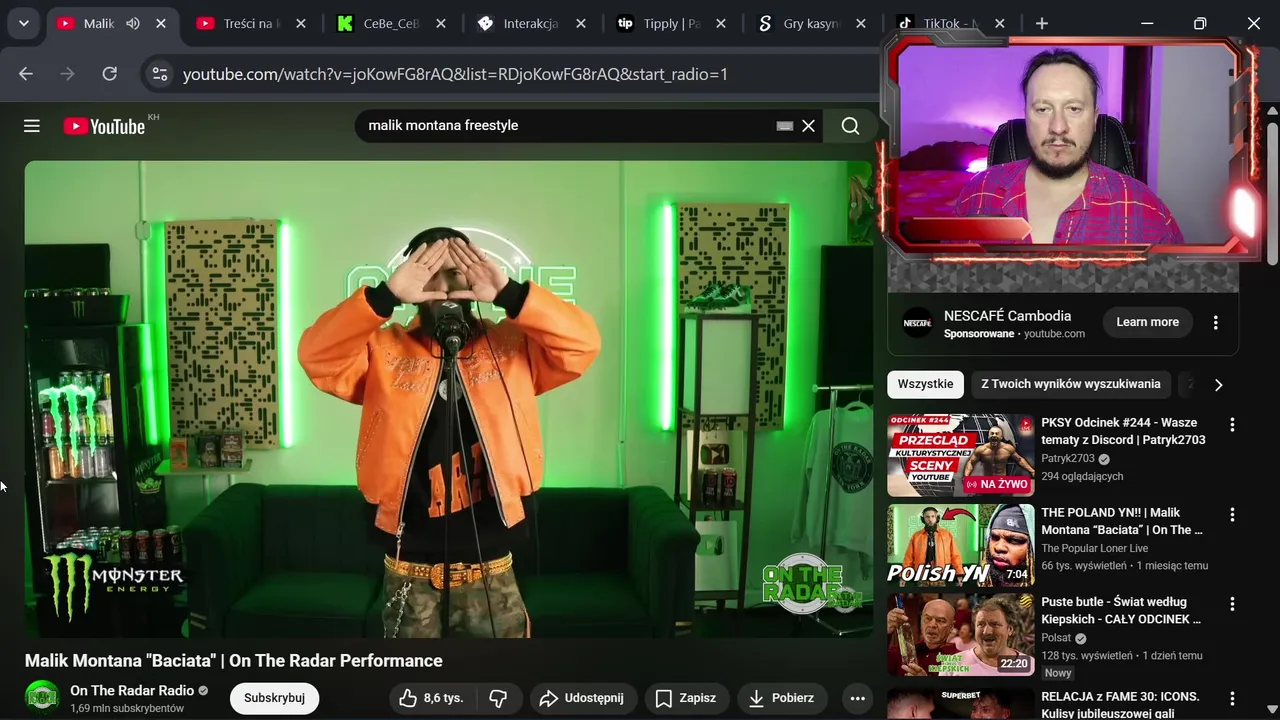Dislike the video with thumbs down

(x=498, y=698)
